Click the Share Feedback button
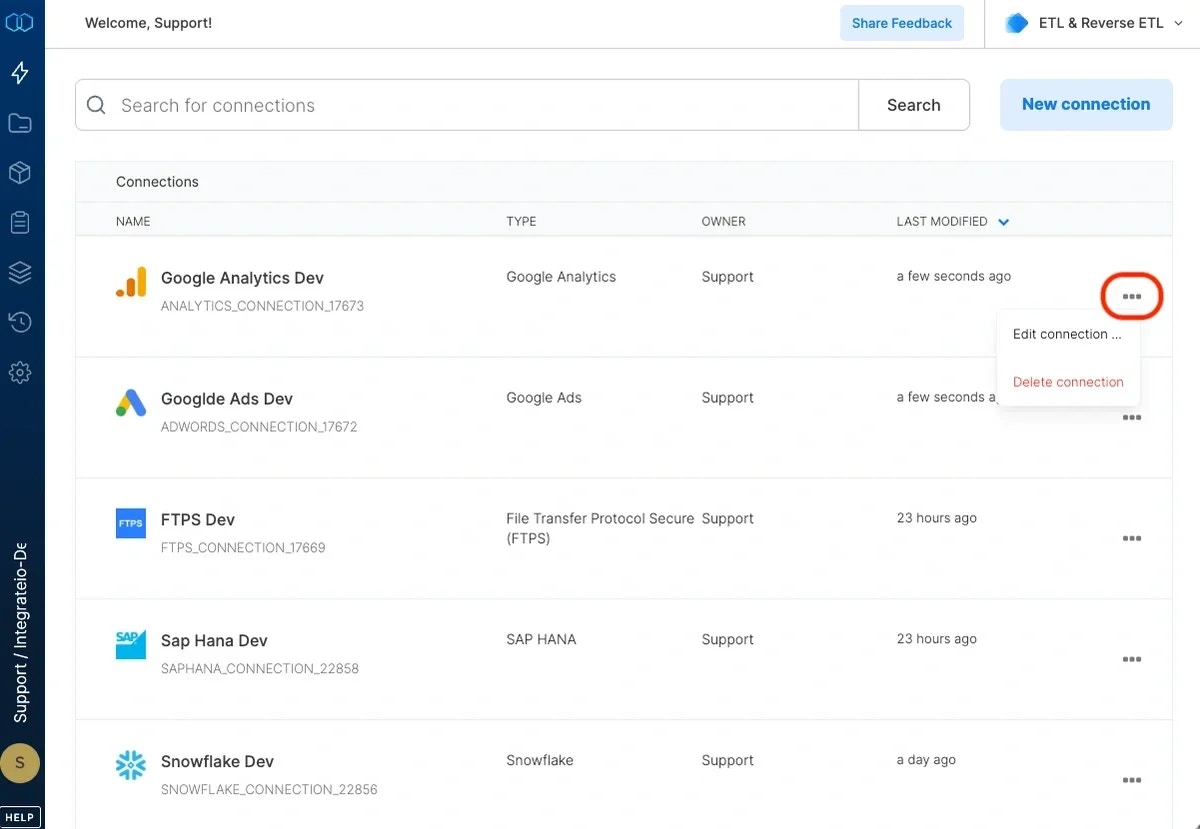The width and height of the screenshot is (1200, 829). (901, 22)
